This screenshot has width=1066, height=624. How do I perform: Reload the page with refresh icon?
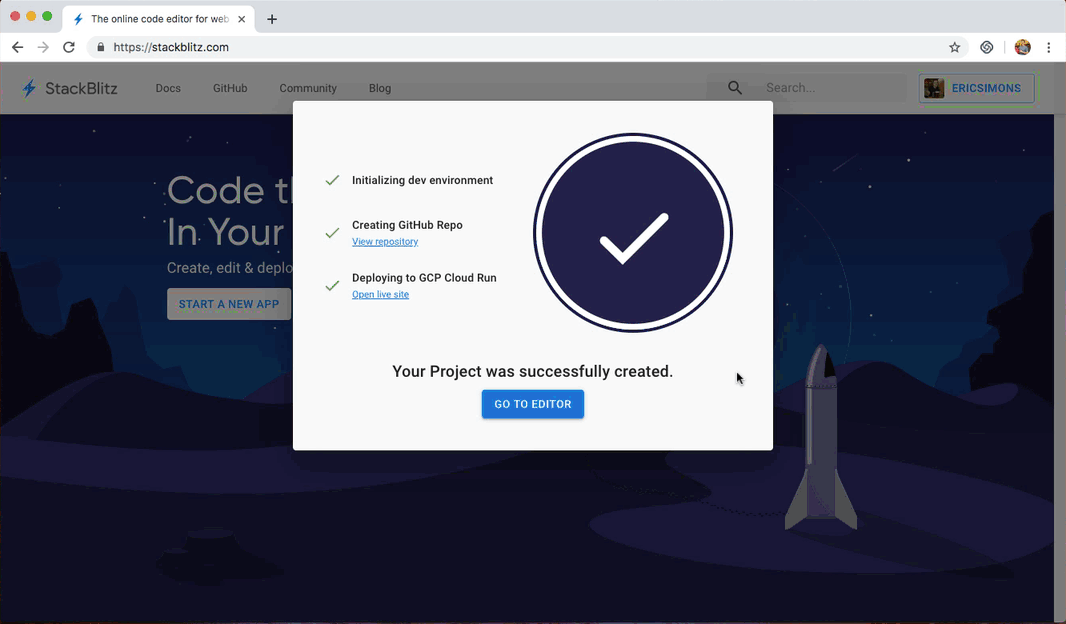click(69, 47)
